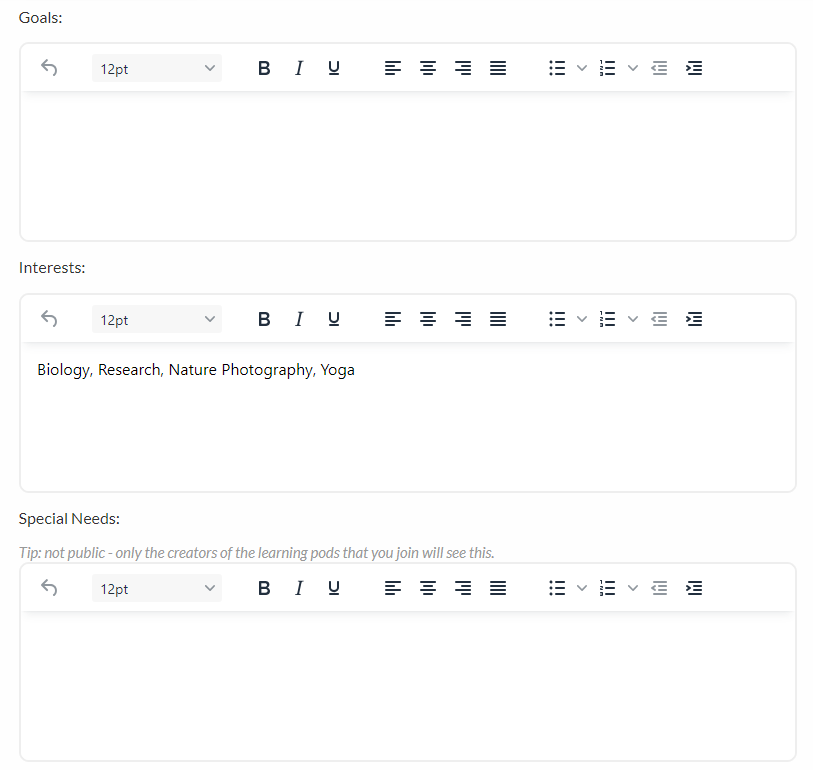Click inside the Special Needs text area
This screenshot has width=813, height=770.
(x=408, y=686)
